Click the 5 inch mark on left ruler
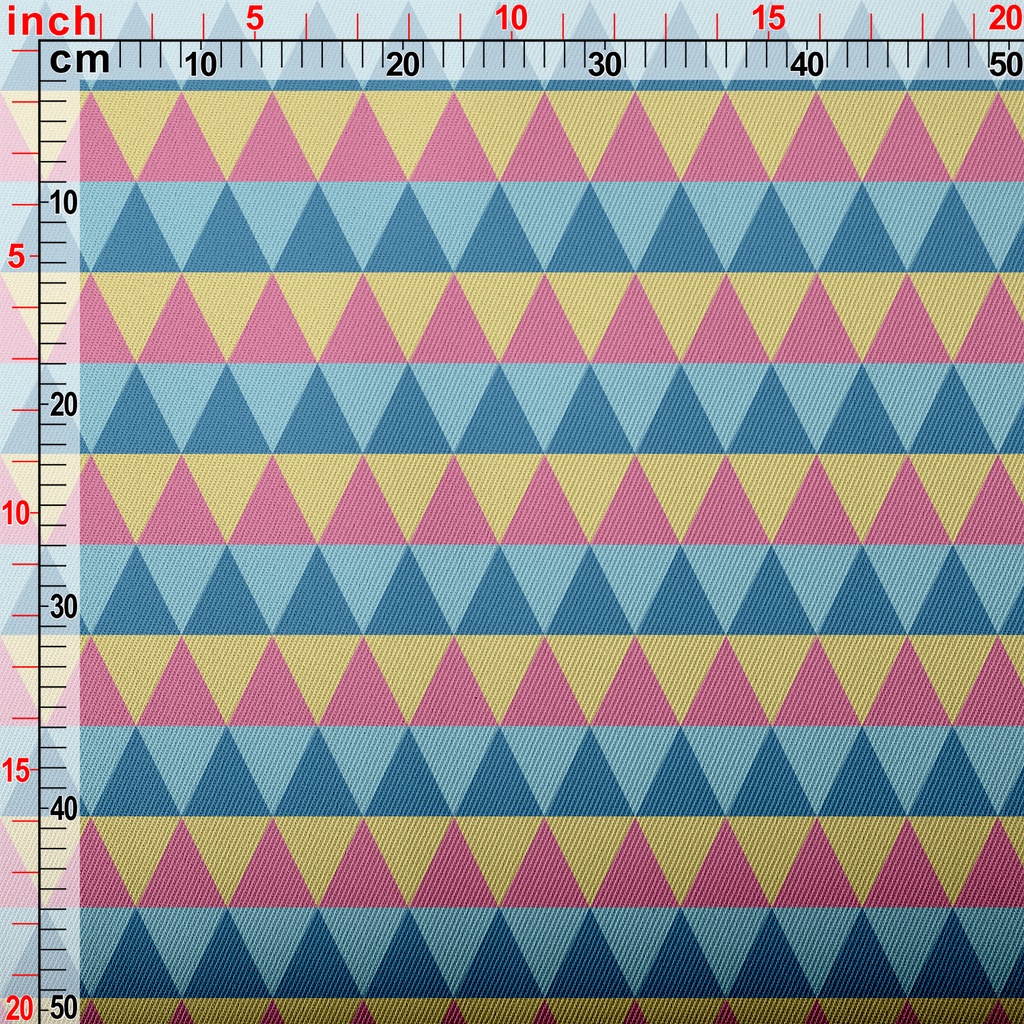The height and width of the screenshot is (1024, 1024). point(17,257)
